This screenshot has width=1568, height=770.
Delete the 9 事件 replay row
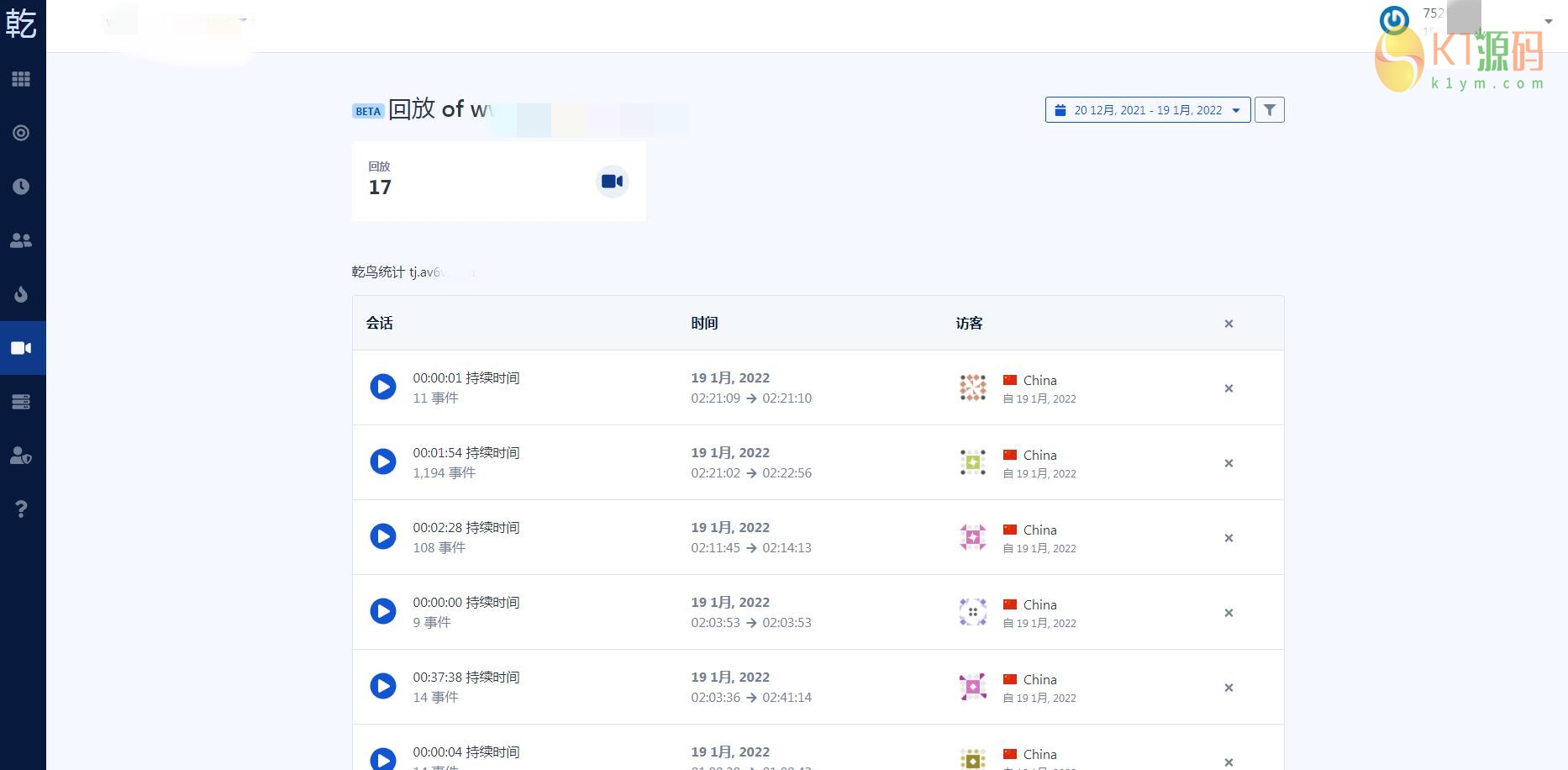point(1229,613)
